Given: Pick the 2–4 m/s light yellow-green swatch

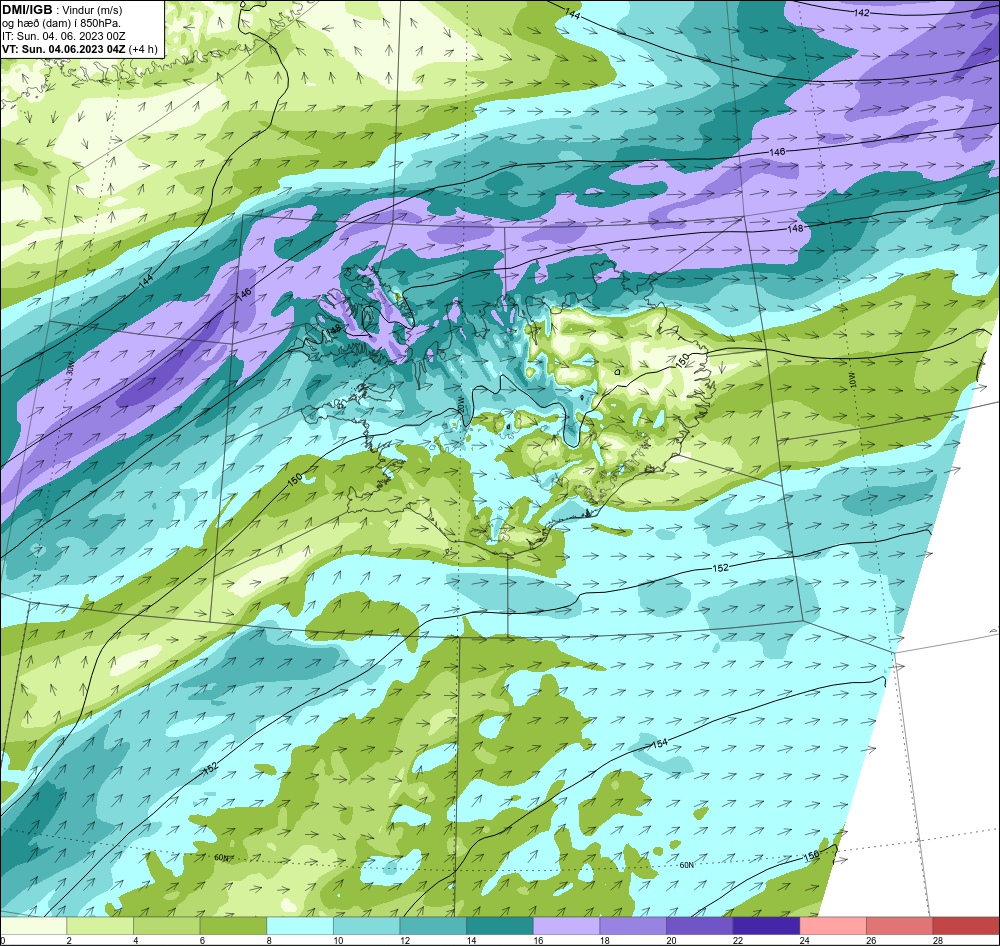Looking at the screenshot, I should pos(100,926).
